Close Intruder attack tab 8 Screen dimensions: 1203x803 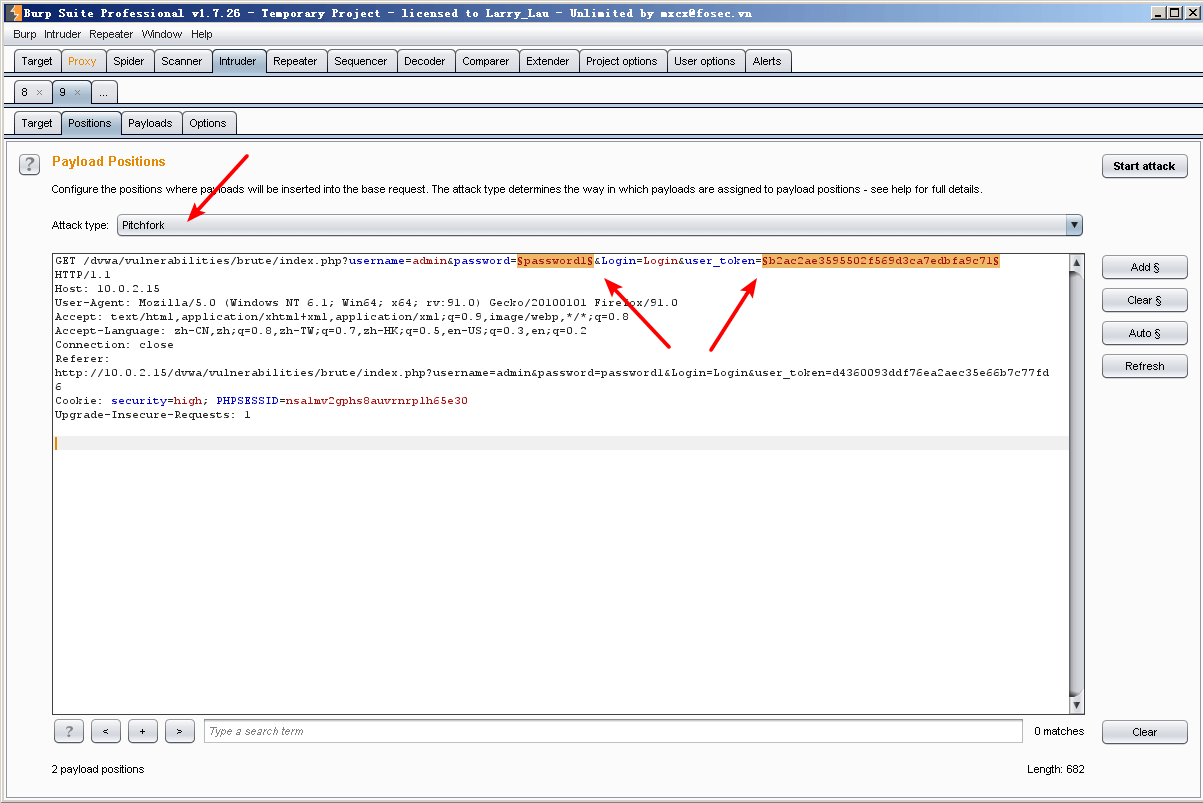pos(39,92)
